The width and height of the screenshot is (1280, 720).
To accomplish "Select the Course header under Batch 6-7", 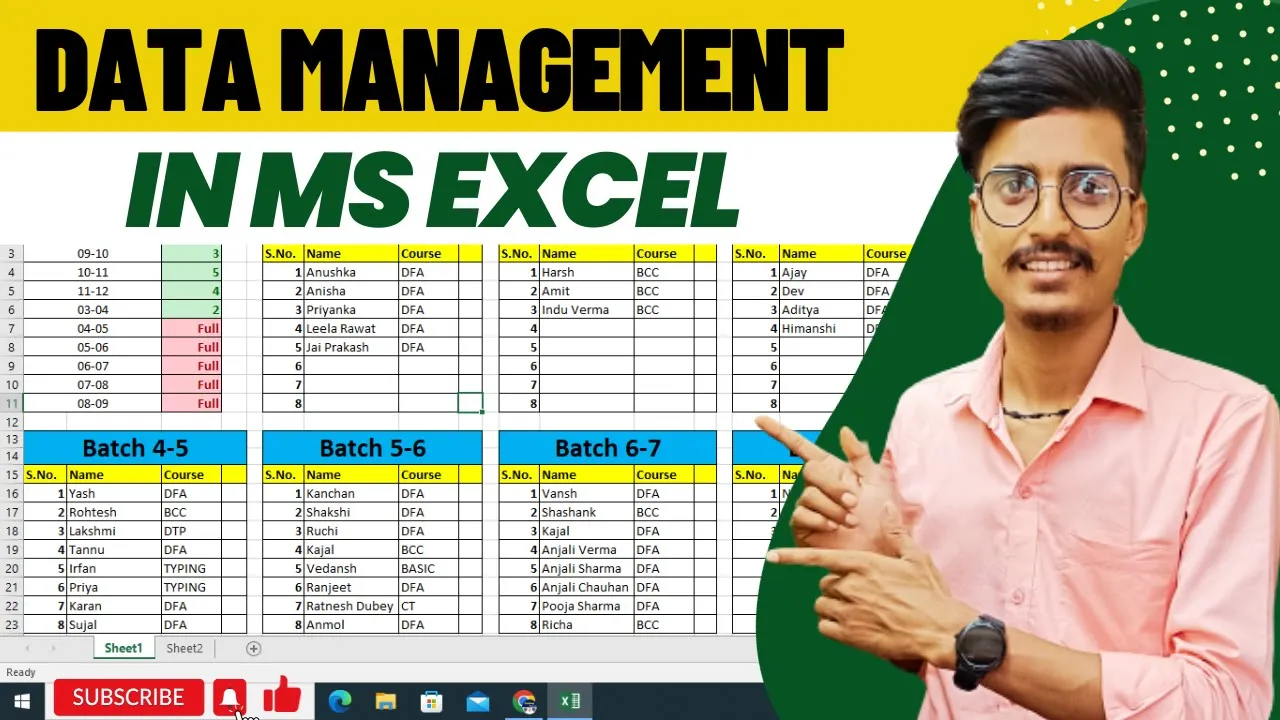I will (x=664, y=475).
